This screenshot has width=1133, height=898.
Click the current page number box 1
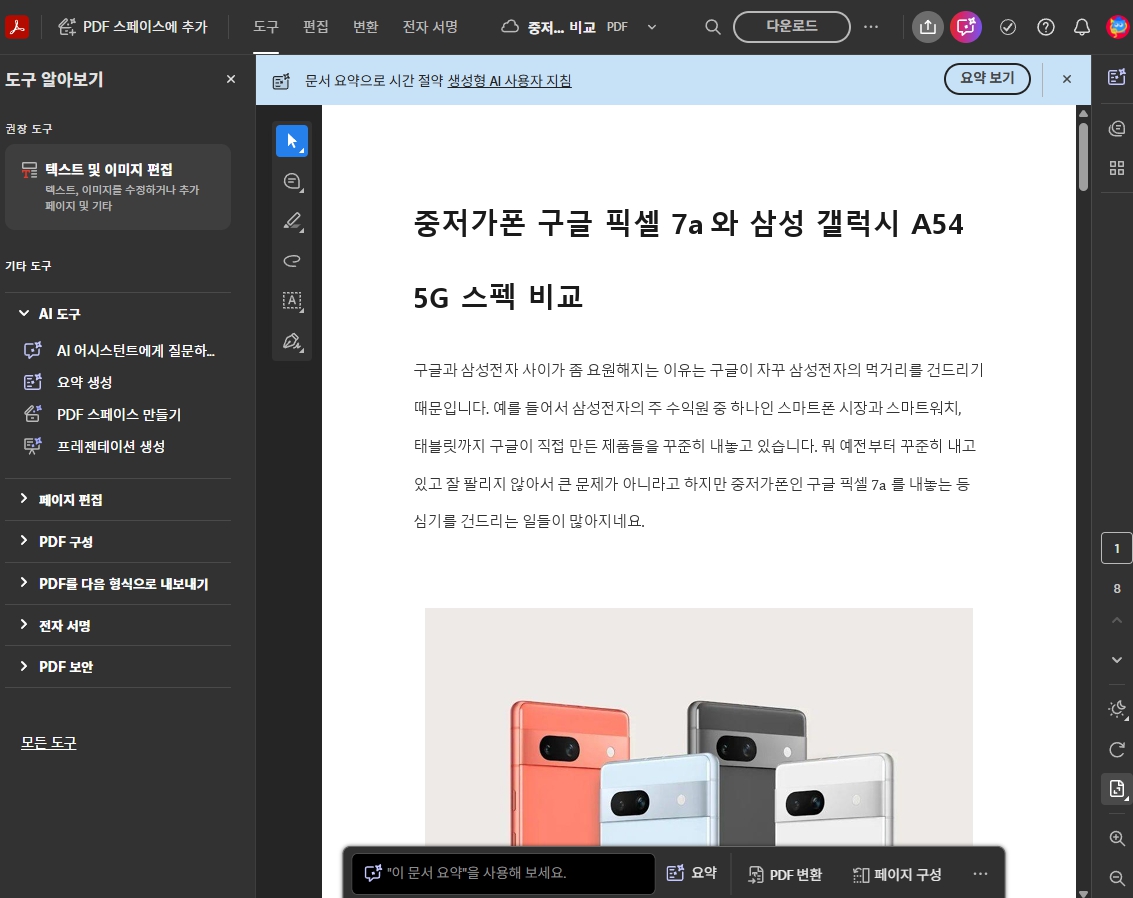point(1116,548)
